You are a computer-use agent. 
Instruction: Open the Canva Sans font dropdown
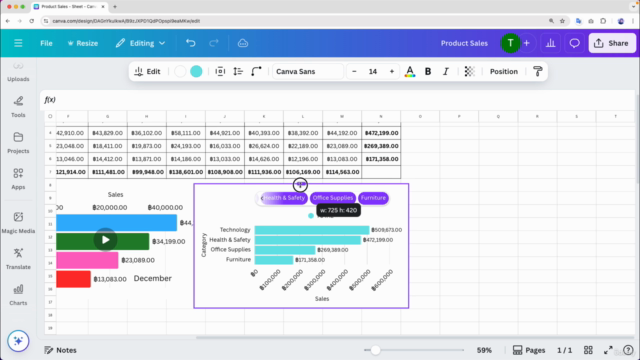coord(308,71)
